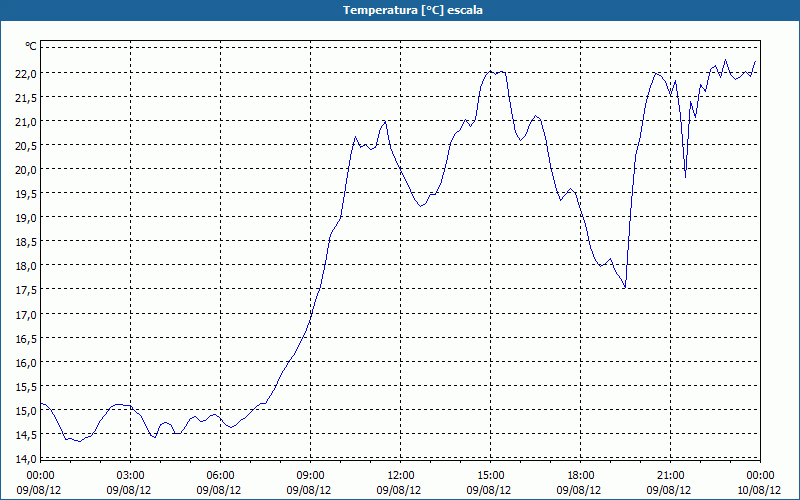Click the 18:00 time axis label
Viewport: 800px width, 500px height.
[581, 476]
